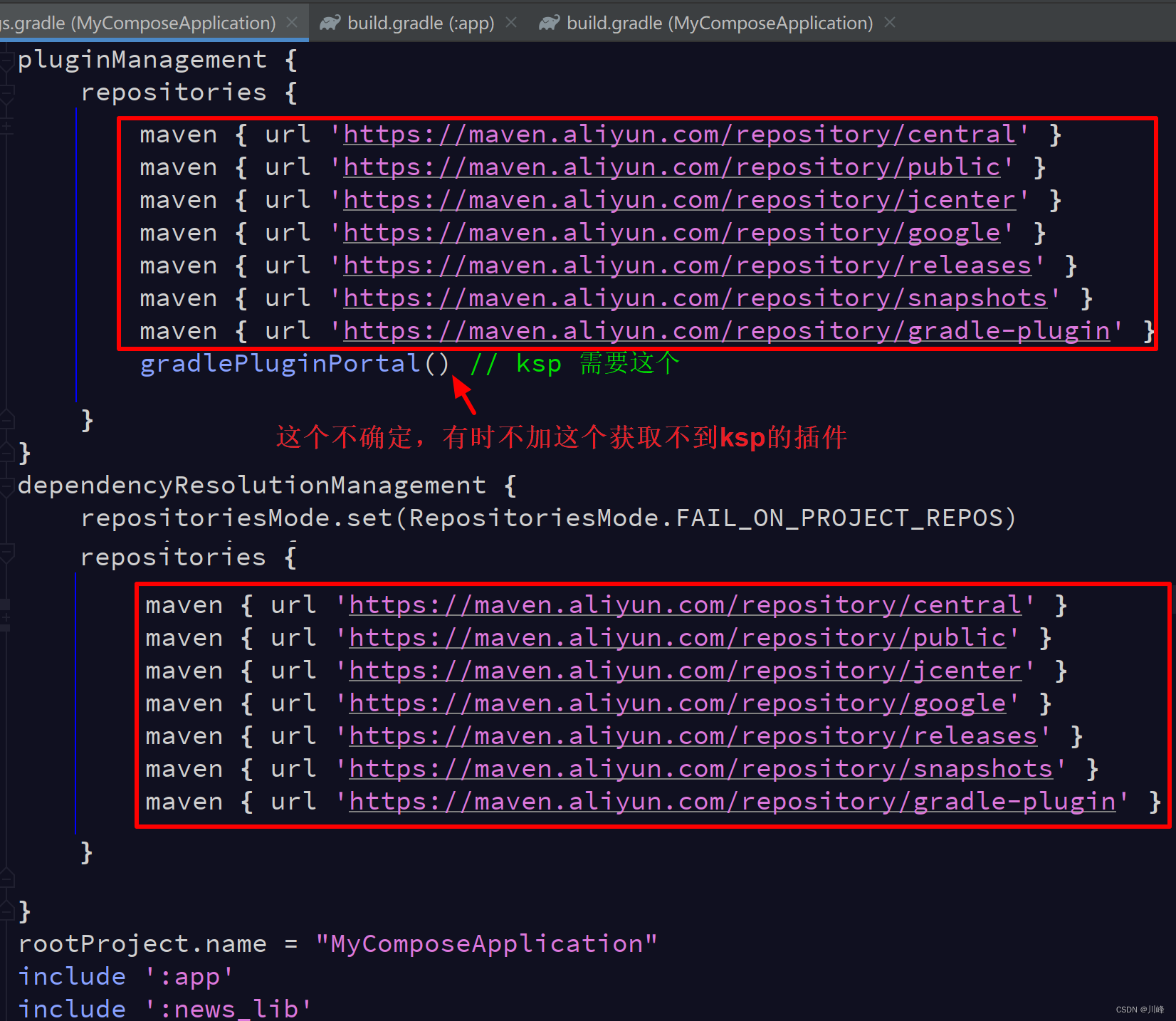Follow the public URL in dependencyResolutionManagement
This screenshot has width=1176, height=1021.
point(677,638)
